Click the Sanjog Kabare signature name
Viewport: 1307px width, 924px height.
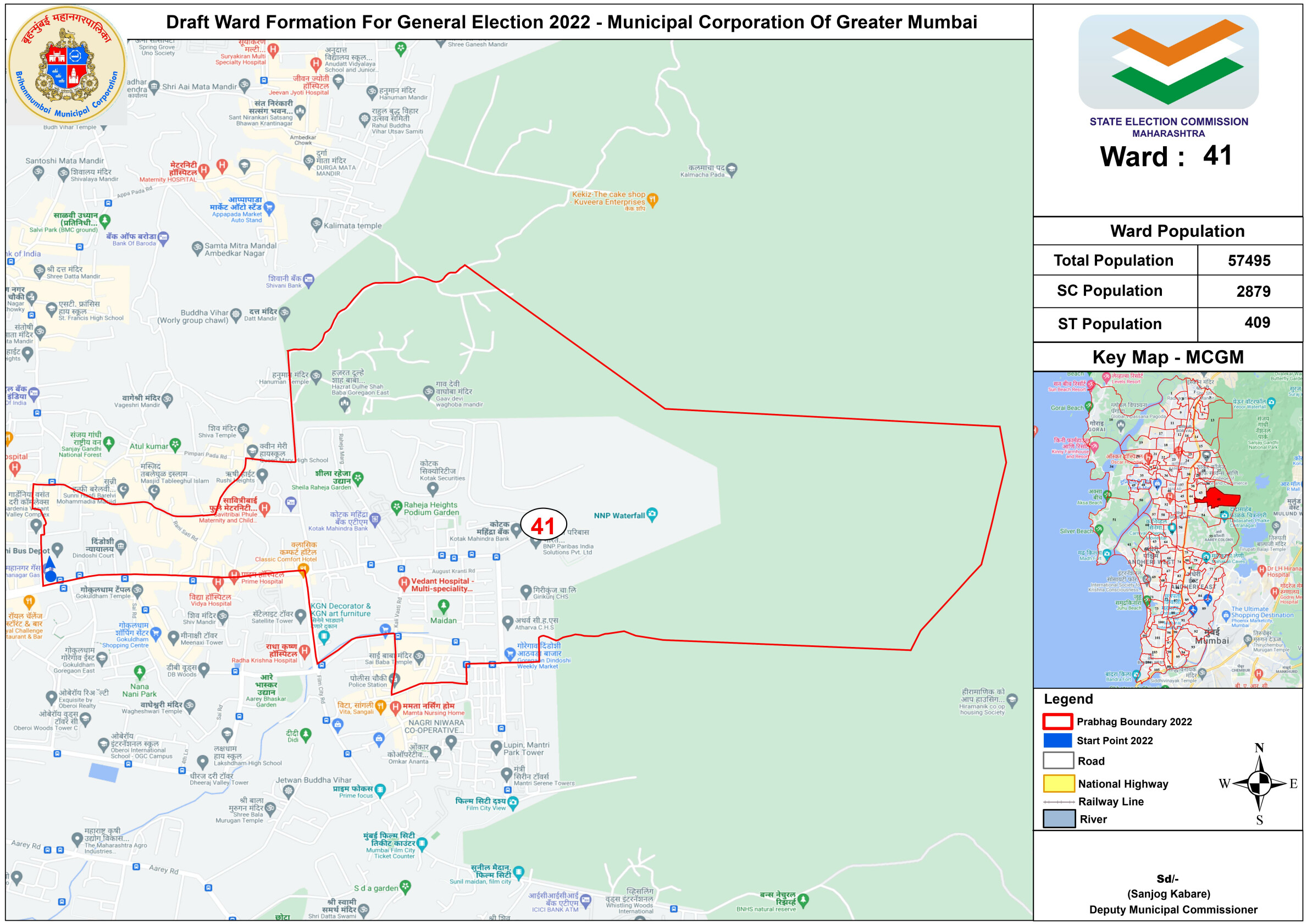click(x=1168, y=893)
